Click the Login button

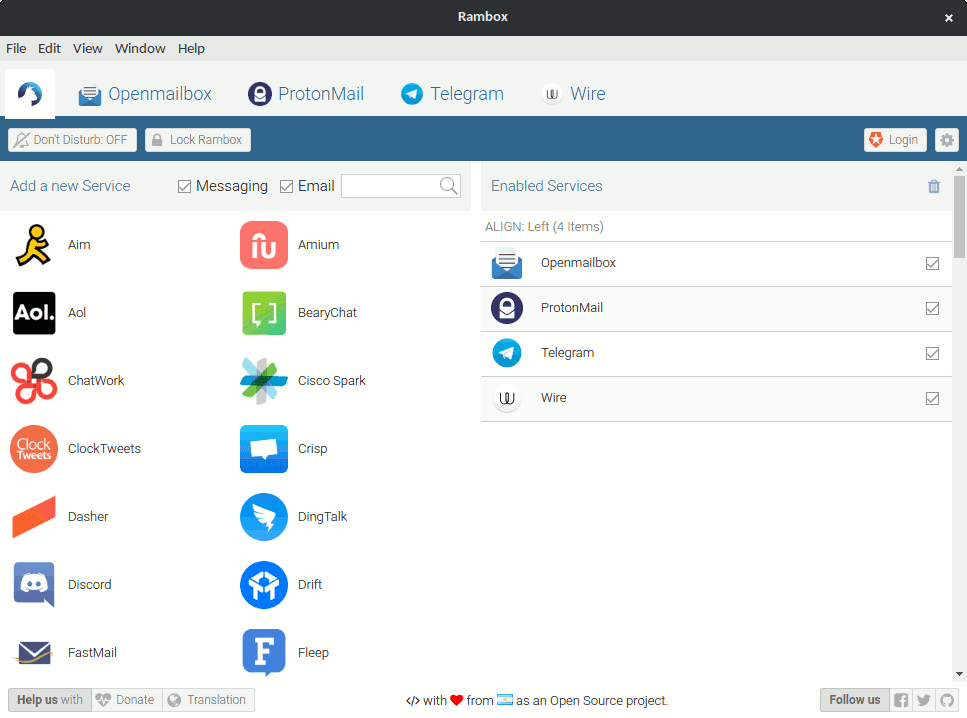click(895, 140)
